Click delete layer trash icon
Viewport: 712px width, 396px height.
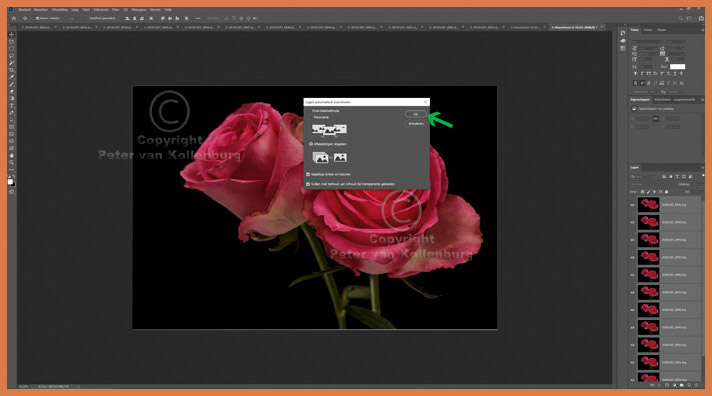coord(697,385)
